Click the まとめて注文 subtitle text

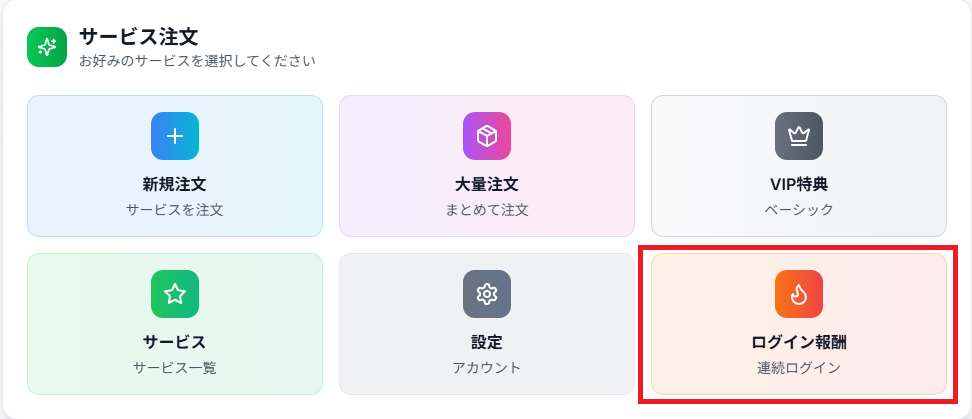[487, 210]
